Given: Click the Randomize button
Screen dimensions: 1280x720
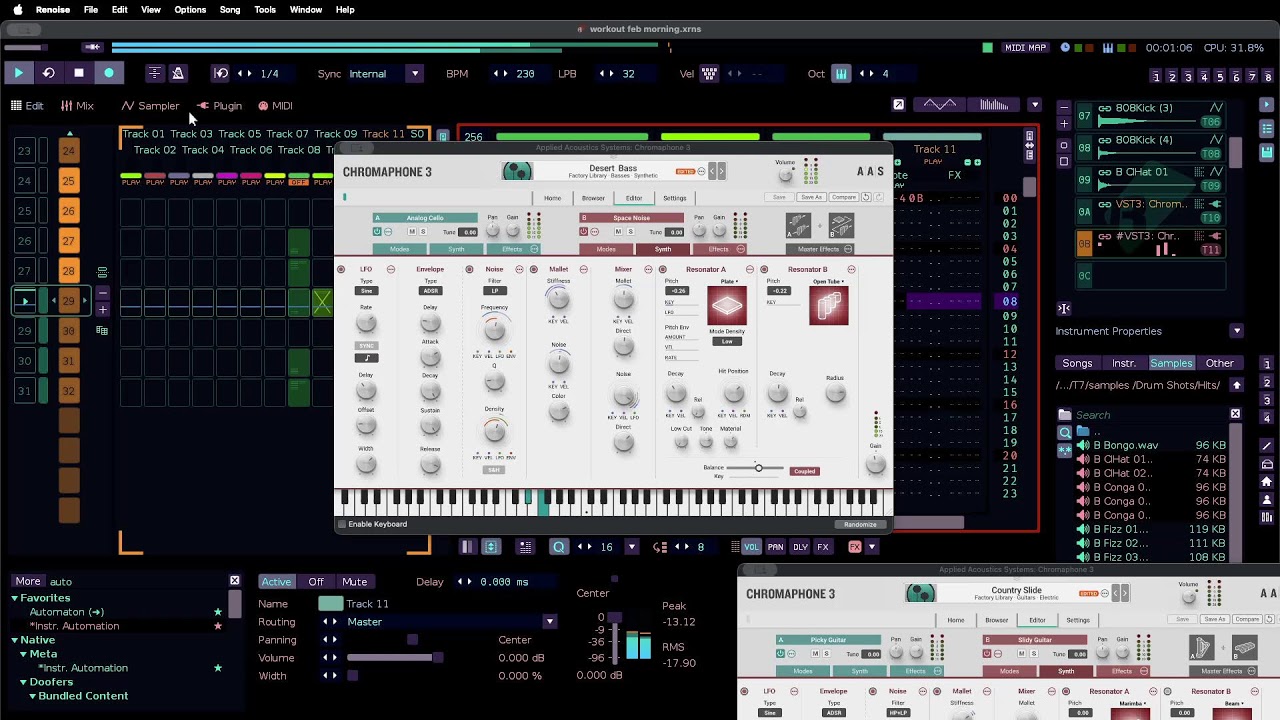Looking at the screenshot, I should tap(860, 524).
